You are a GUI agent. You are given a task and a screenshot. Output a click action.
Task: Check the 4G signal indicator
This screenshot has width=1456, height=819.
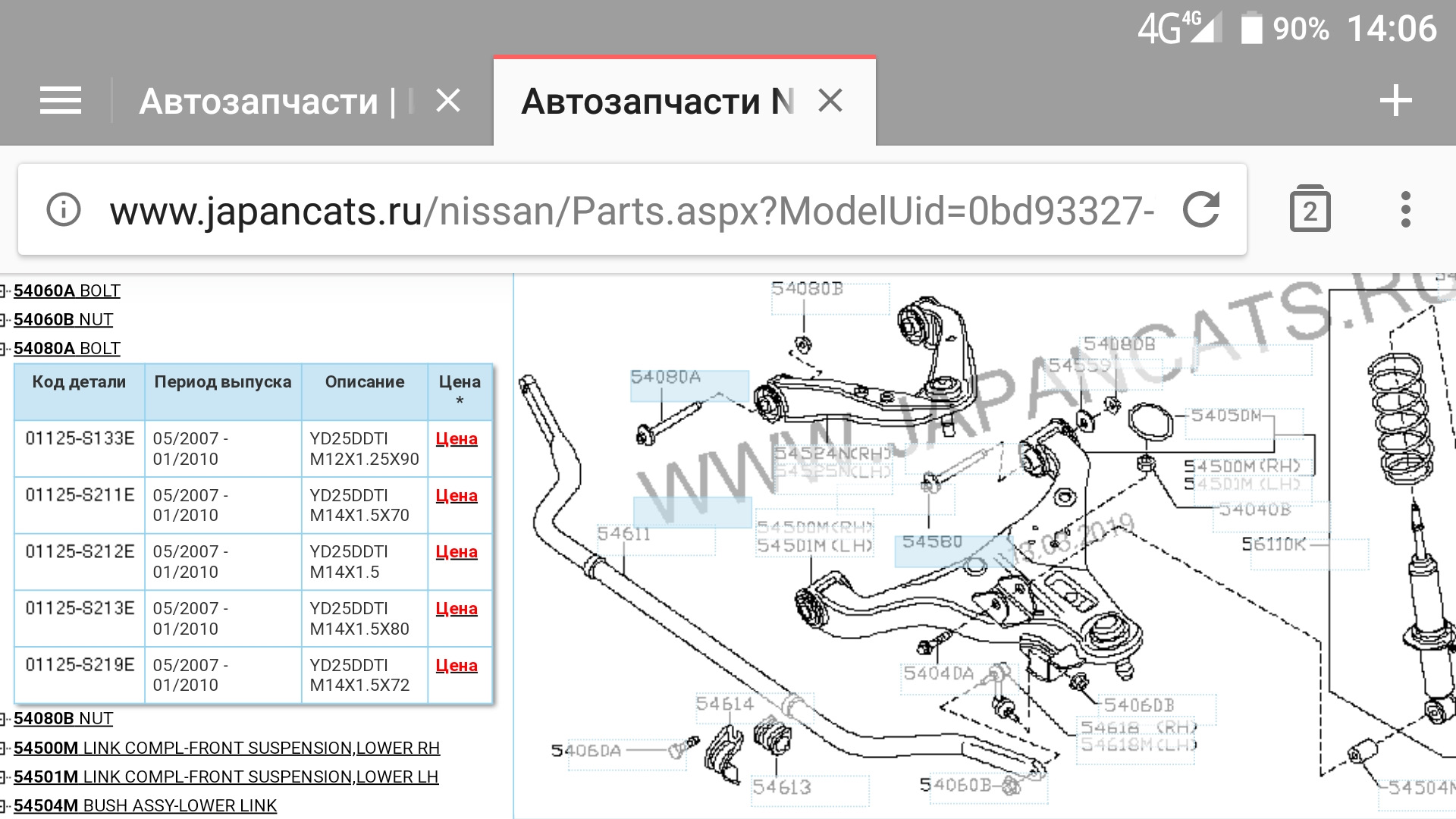pos(1179,29)
